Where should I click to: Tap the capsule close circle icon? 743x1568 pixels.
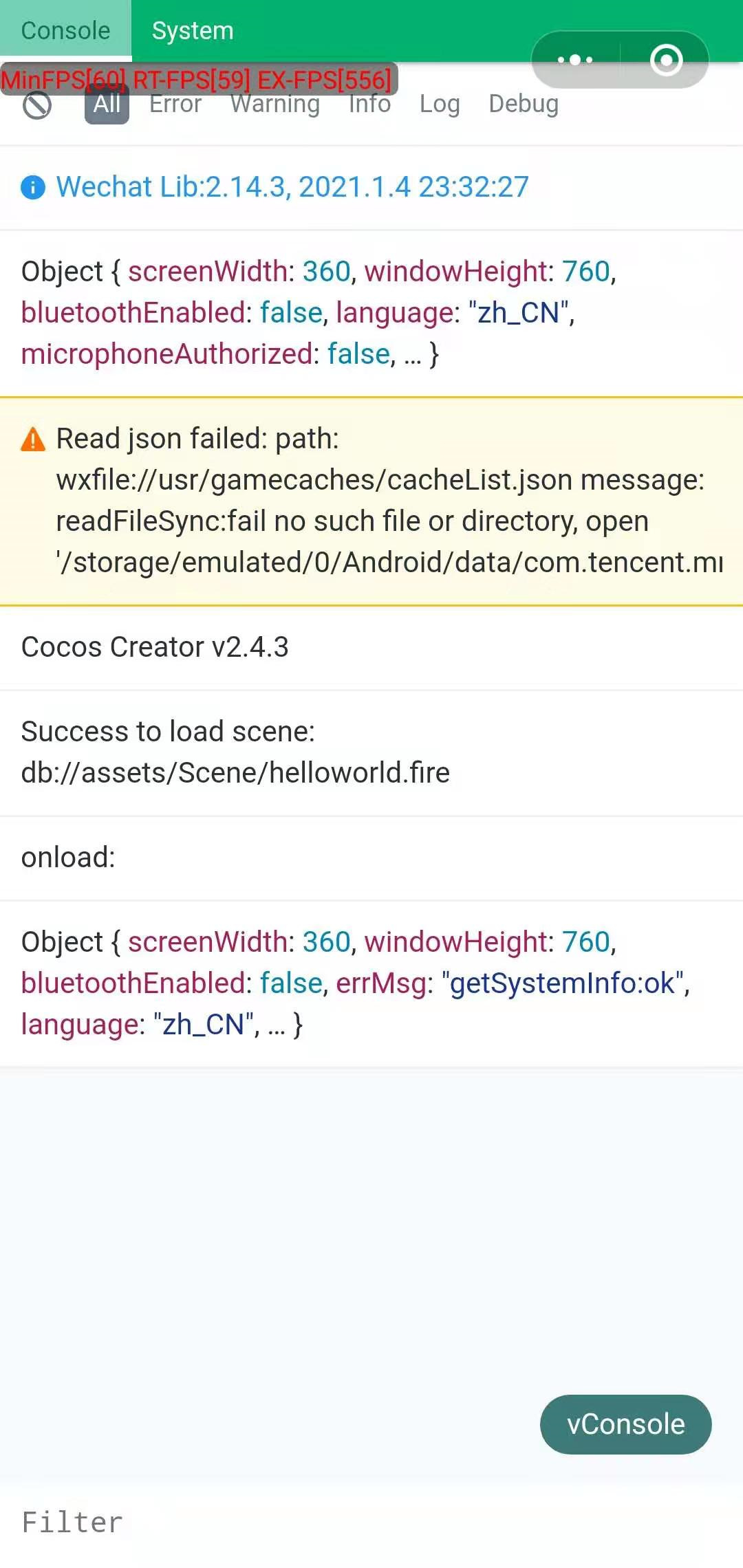666,60
